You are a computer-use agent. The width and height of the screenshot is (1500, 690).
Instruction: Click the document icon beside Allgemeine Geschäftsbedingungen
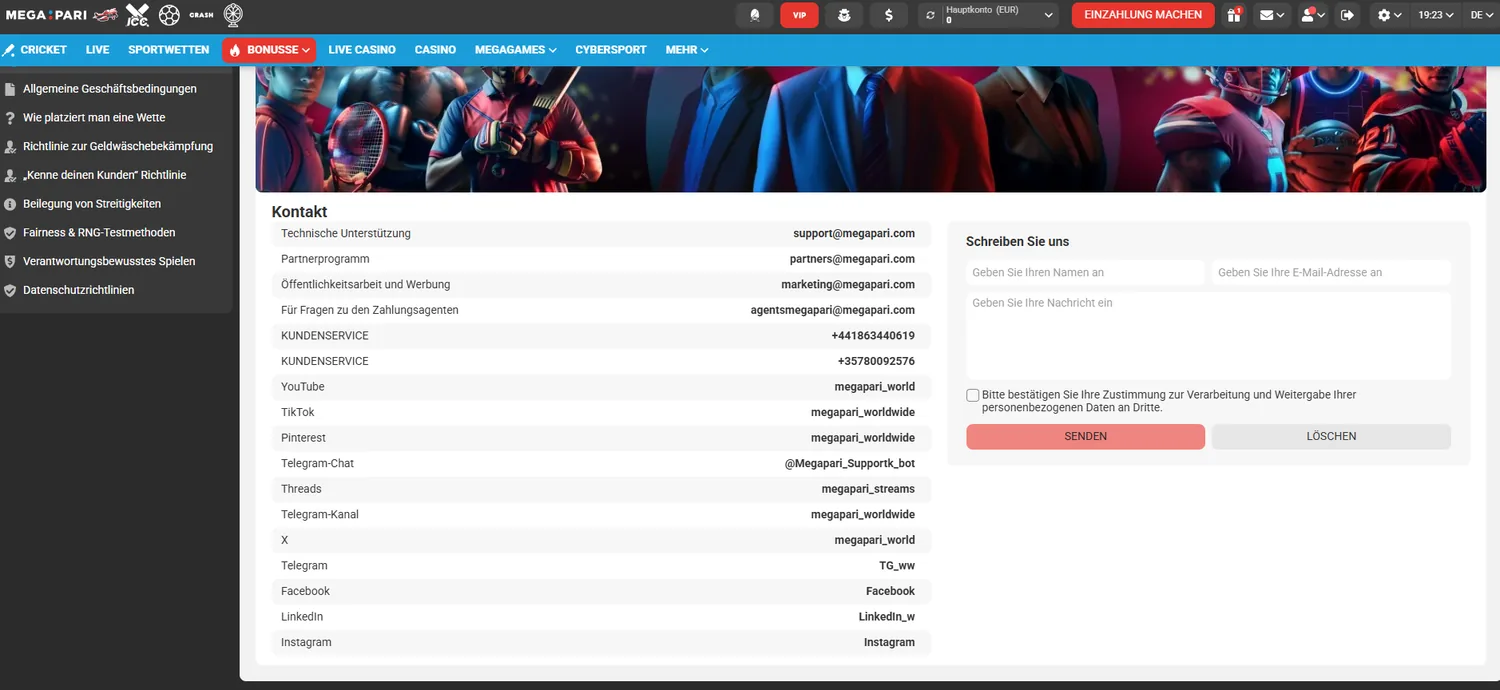[10, 89]
